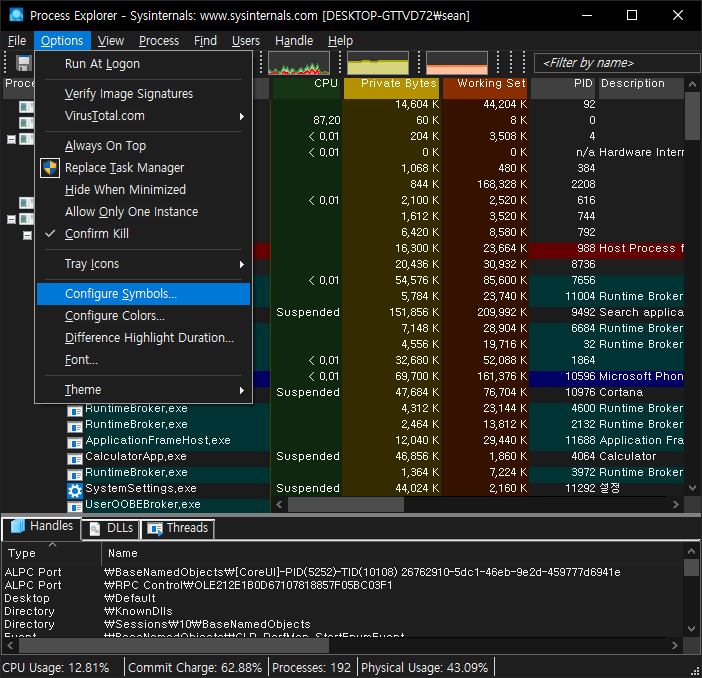Click the SystemSettings.exe gear icon
The height and width of the screenshot is (678, 702).
pyautogui.click(x=75, y=491)
